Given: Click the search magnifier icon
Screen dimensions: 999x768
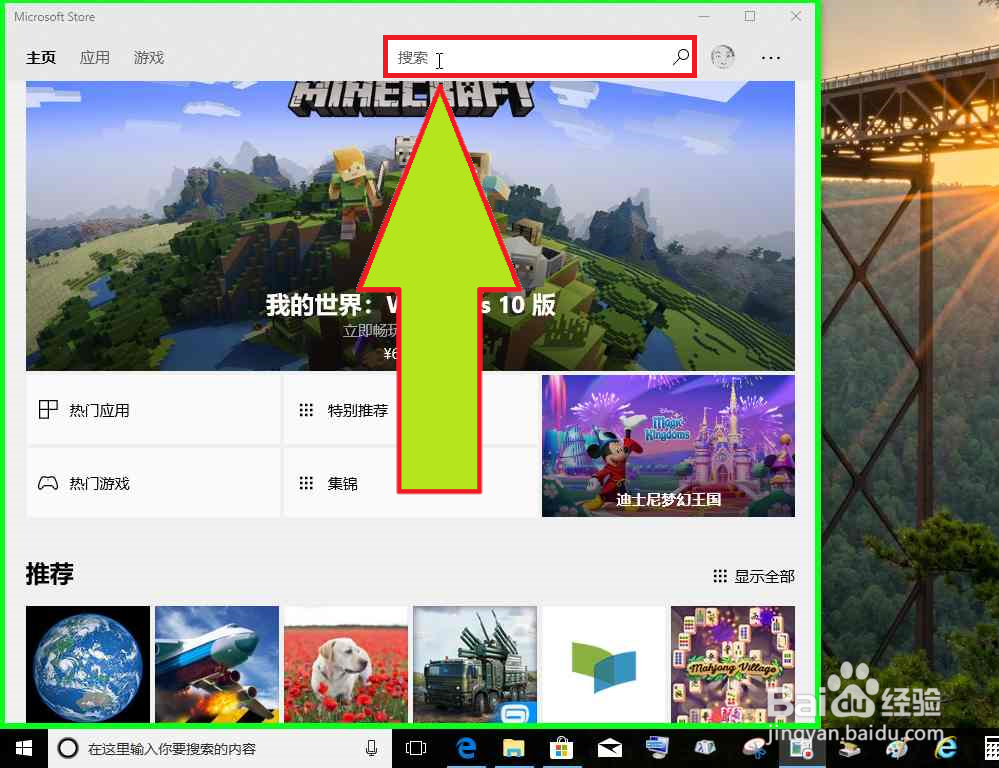Looking at the screenshot, I should point(679,57).
